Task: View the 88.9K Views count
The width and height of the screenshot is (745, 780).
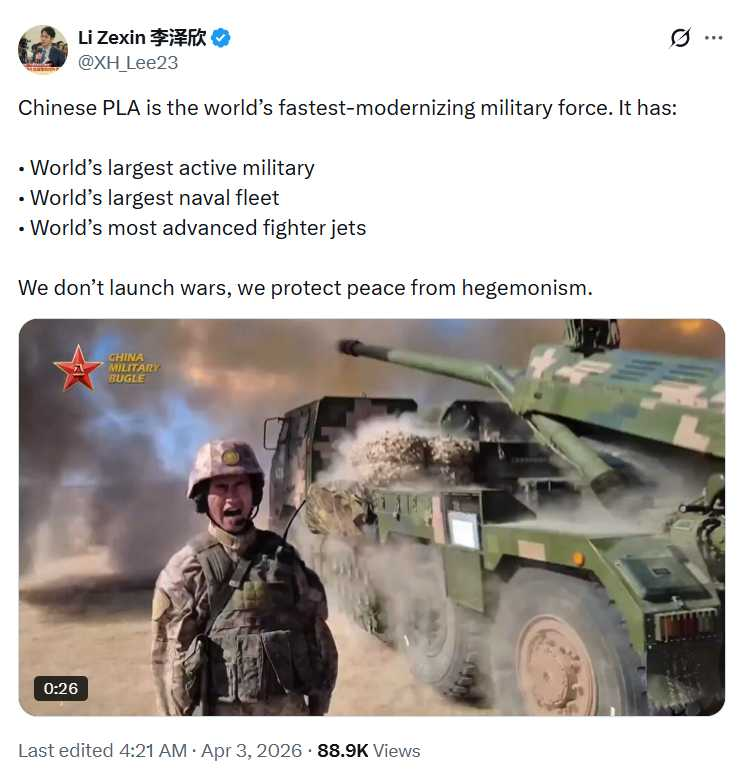Action: [369, 751]
